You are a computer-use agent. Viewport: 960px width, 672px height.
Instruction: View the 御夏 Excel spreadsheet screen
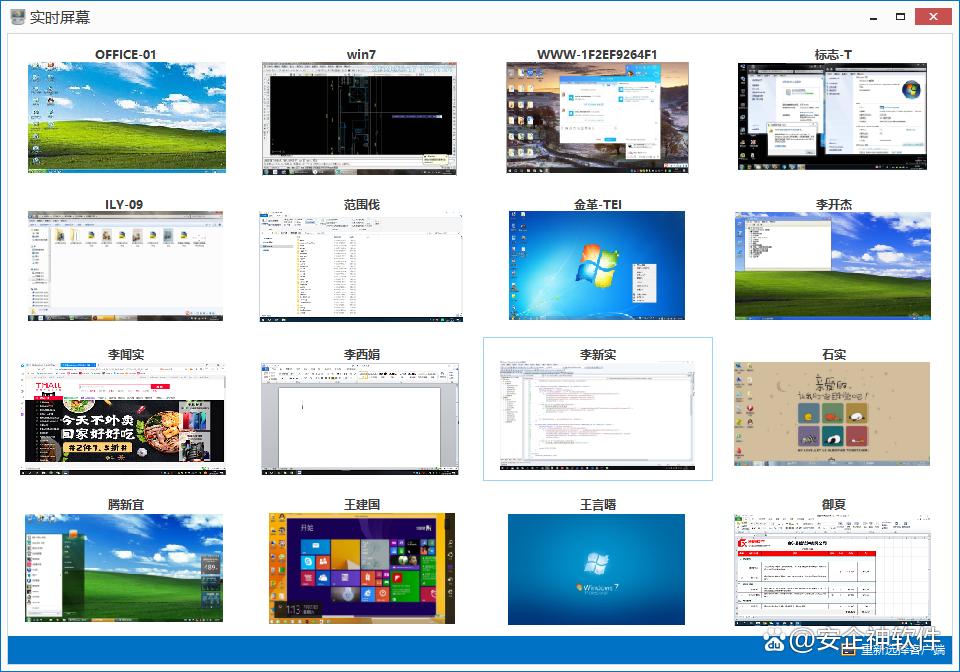pos(832,570)
